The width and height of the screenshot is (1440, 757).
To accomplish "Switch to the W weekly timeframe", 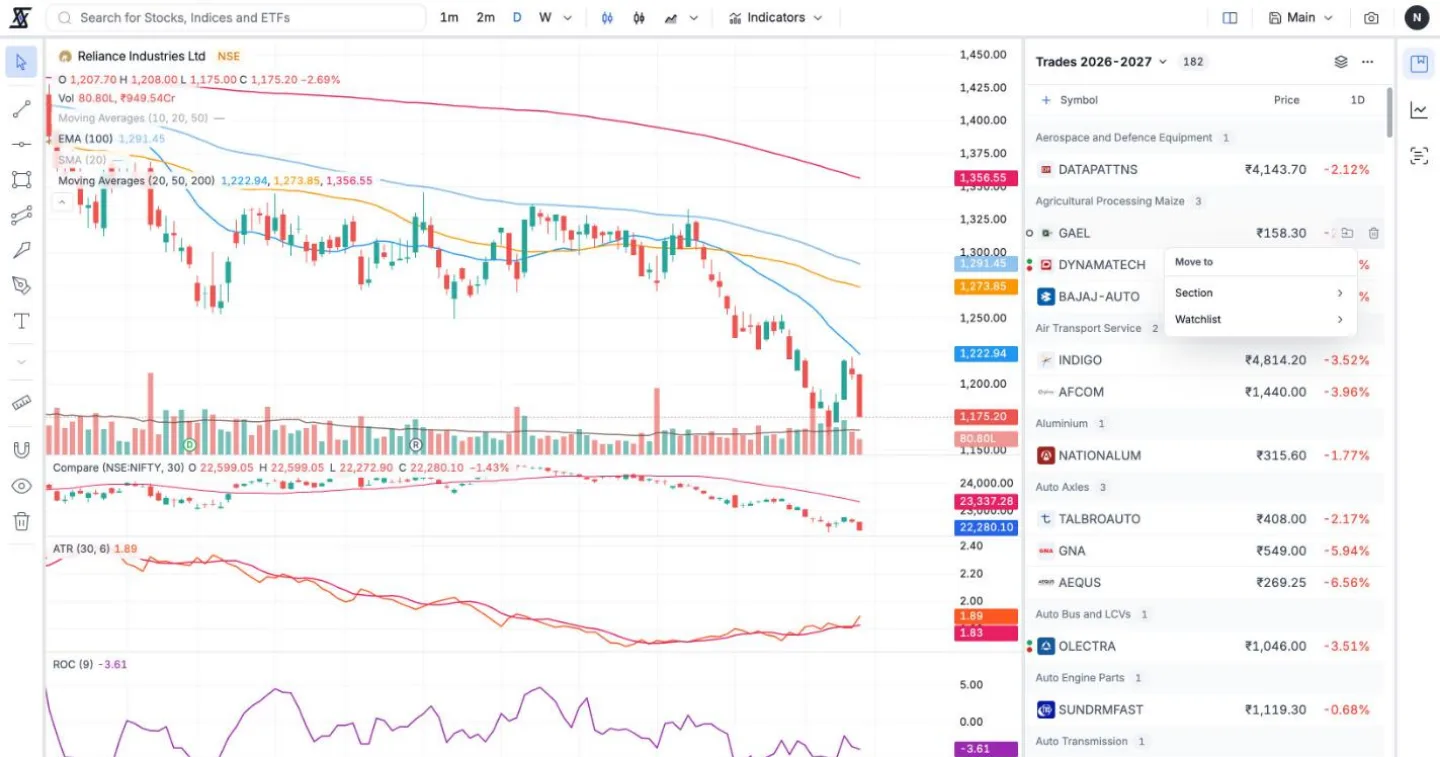I will click(545, 18).
